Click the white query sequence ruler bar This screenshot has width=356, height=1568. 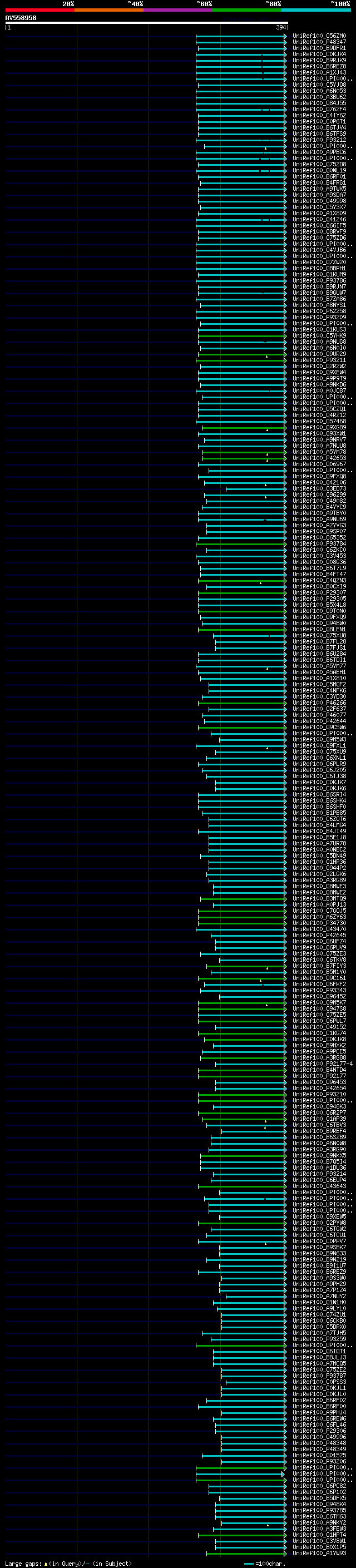coord(147,22)
